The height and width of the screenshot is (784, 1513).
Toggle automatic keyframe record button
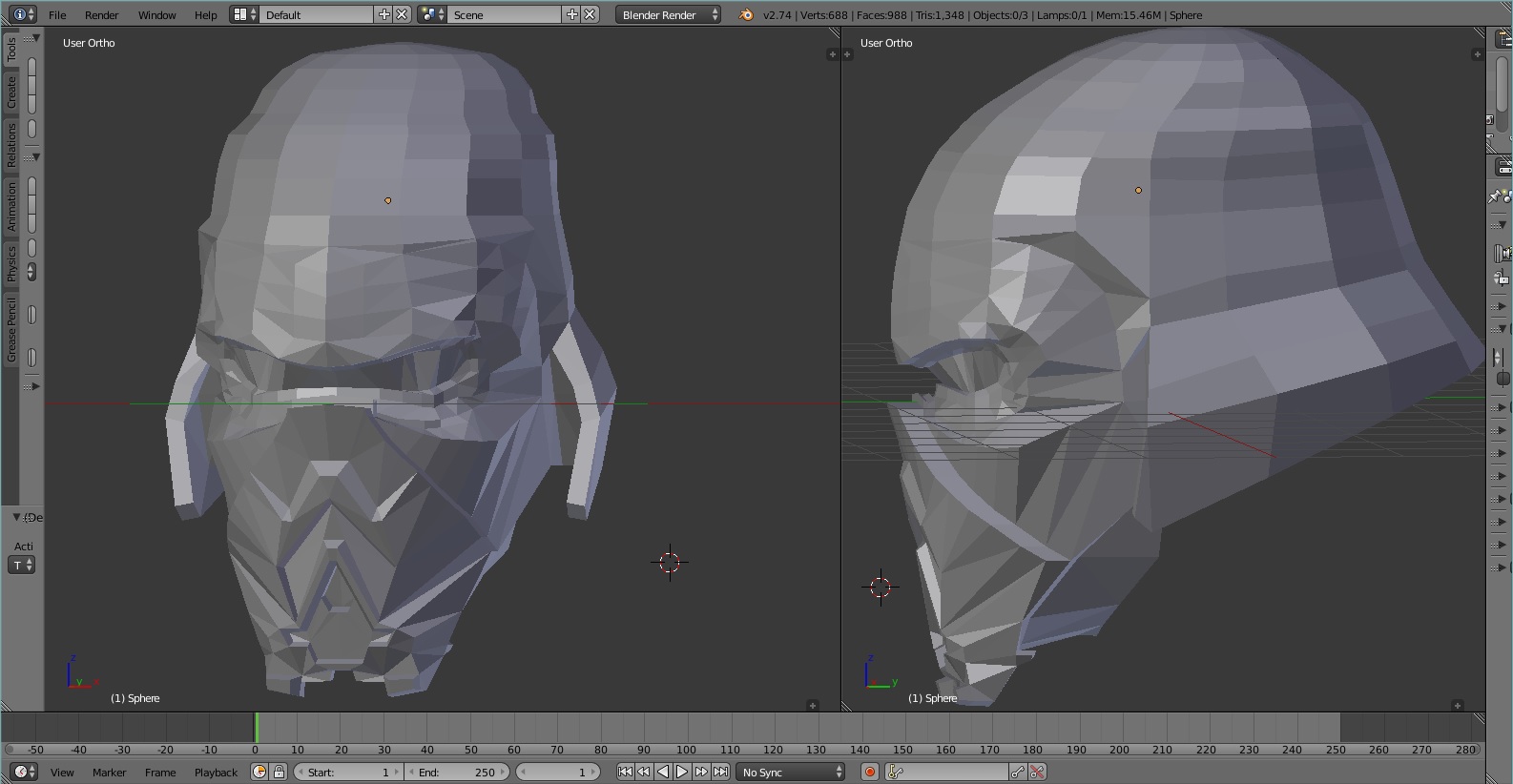[869, 772]
